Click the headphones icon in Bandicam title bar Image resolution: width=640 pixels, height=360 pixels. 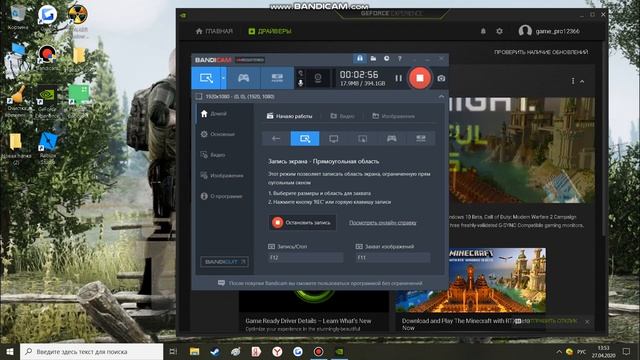pos(360,59)
